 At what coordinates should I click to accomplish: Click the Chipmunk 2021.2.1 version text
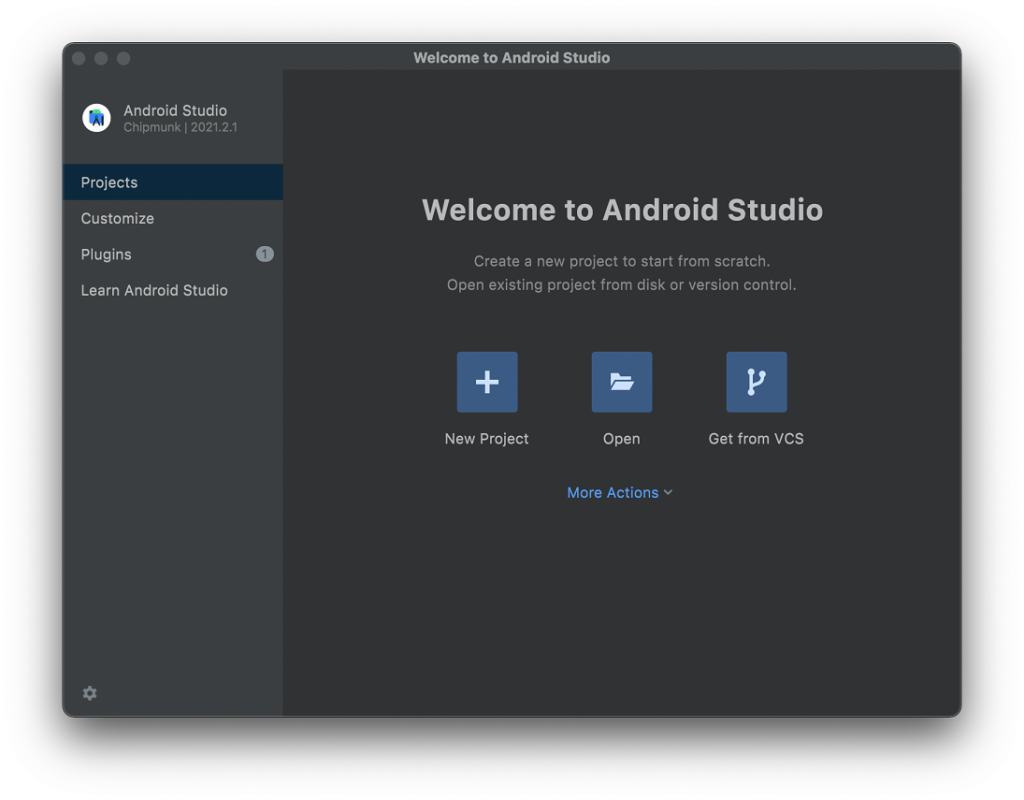(x=180, y=128)
